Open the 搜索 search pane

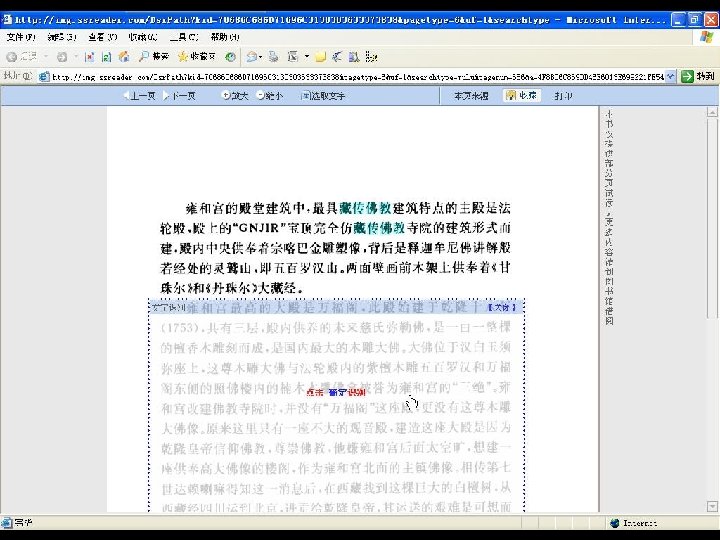154,56
